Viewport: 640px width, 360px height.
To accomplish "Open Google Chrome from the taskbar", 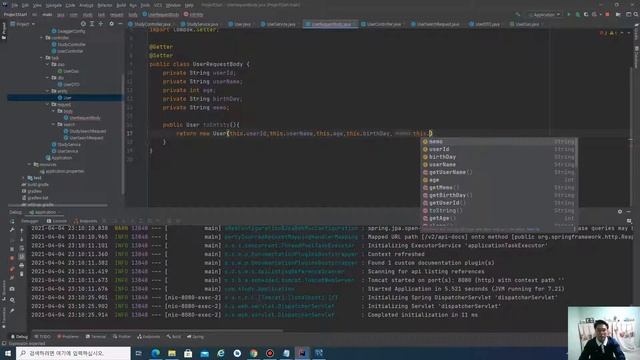I will [253, 353].
